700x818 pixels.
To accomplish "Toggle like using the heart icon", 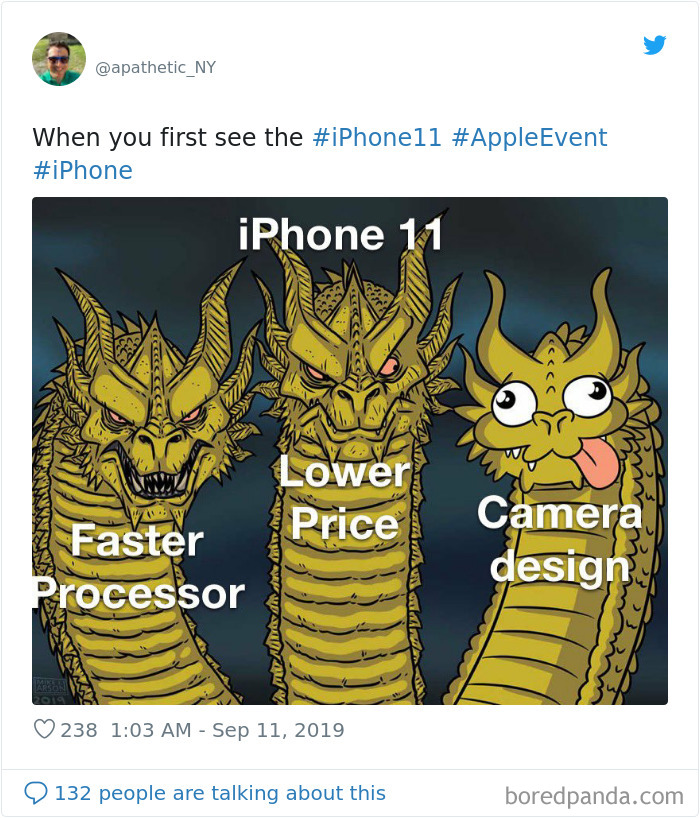I will (x=44, y=732).
